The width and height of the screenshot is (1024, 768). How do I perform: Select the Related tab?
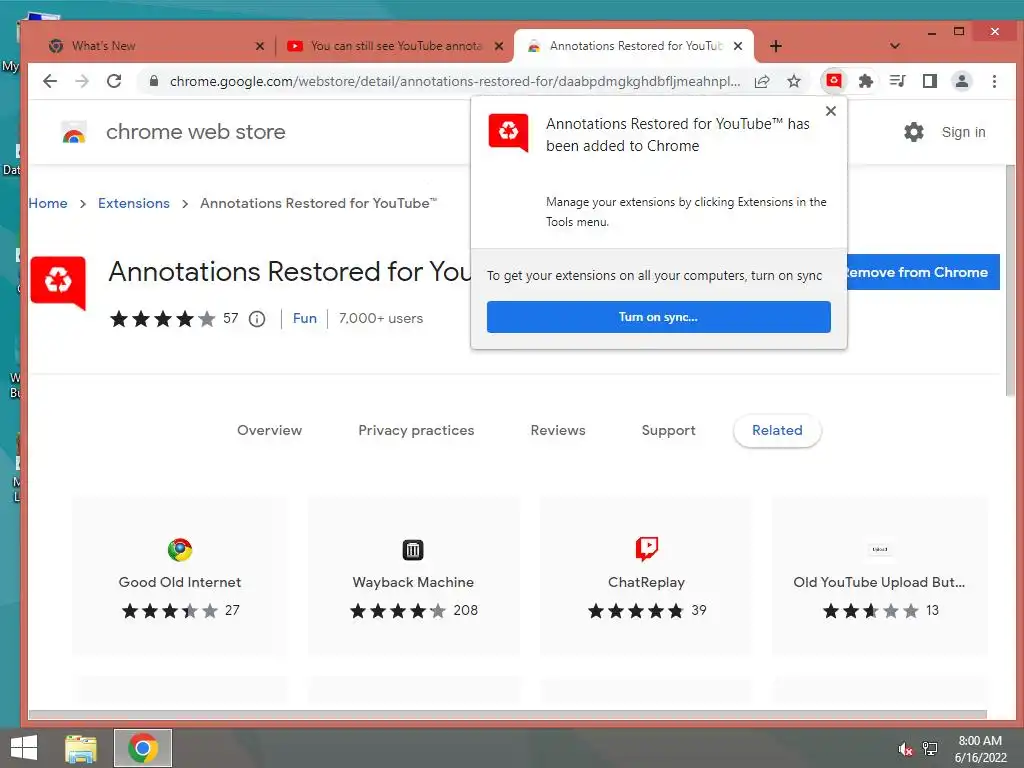pyautogui.click(x=777, y=430)
